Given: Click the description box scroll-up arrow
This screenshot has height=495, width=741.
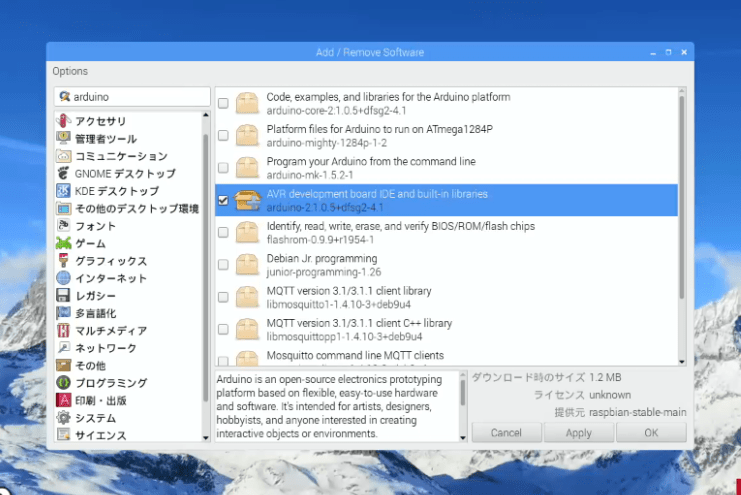Looking at the screenshot, I should [x=463, y=375].
